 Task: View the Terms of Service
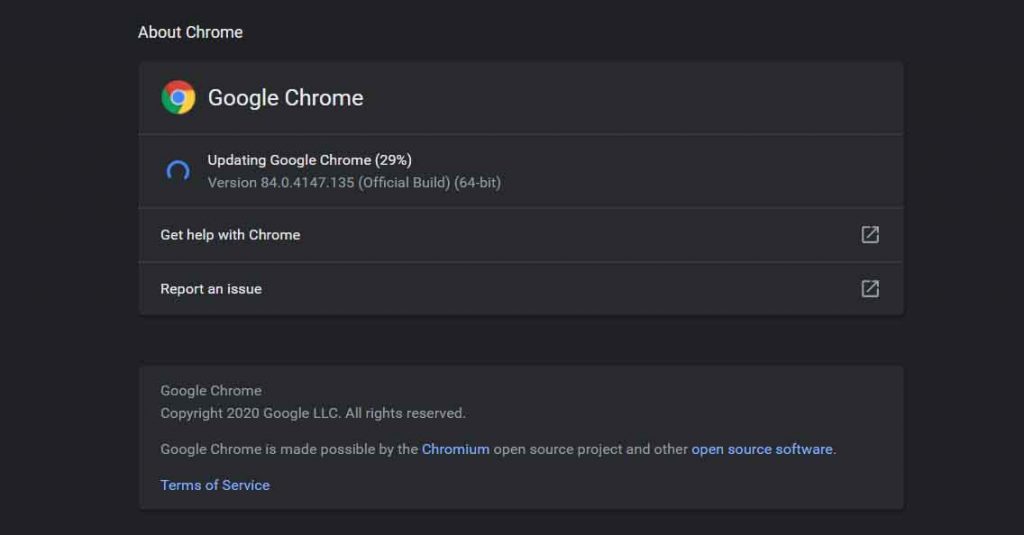pyautogui.click(x=215, y=485)
